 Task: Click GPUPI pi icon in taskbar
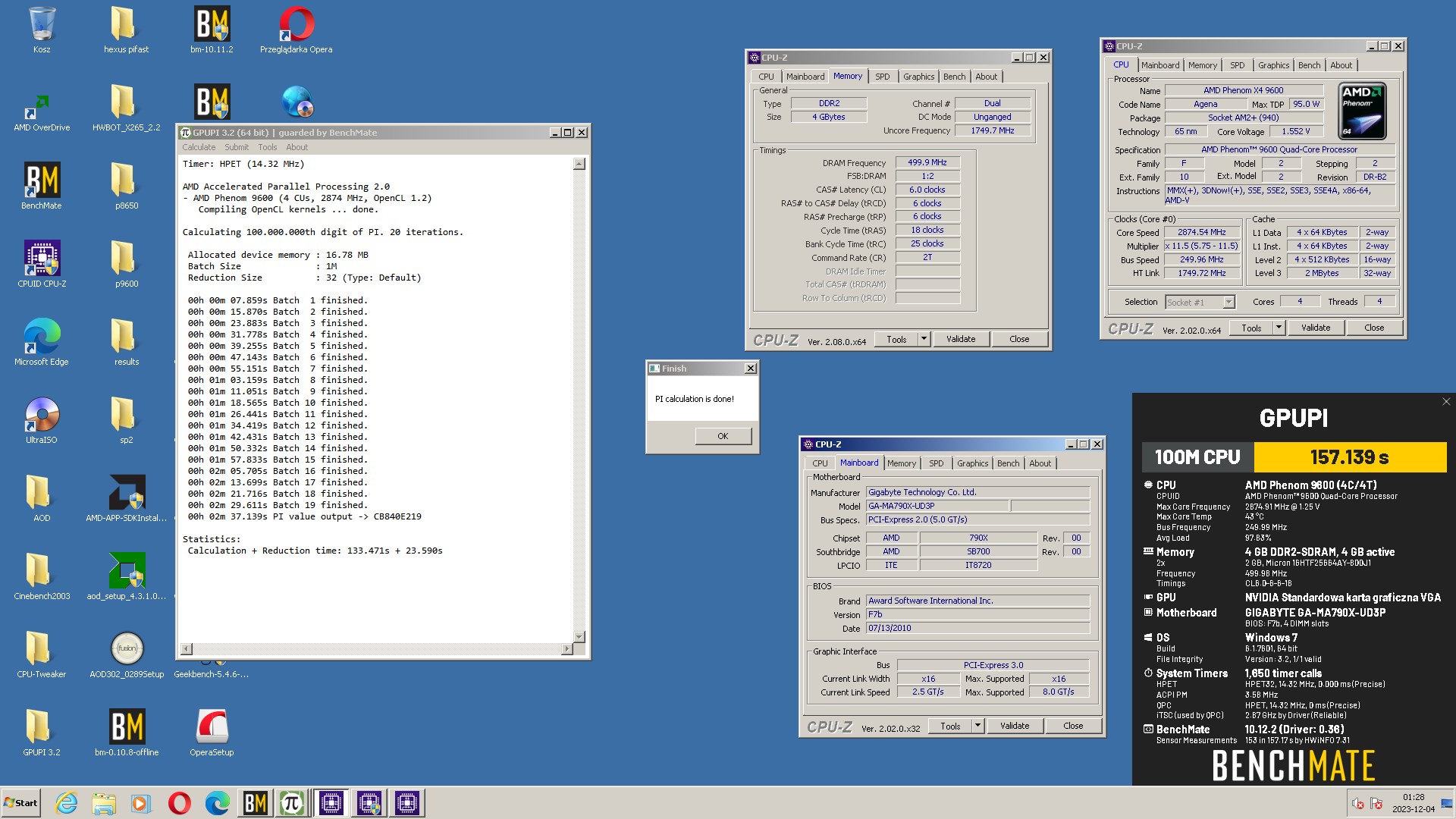[x=293, y=803]
